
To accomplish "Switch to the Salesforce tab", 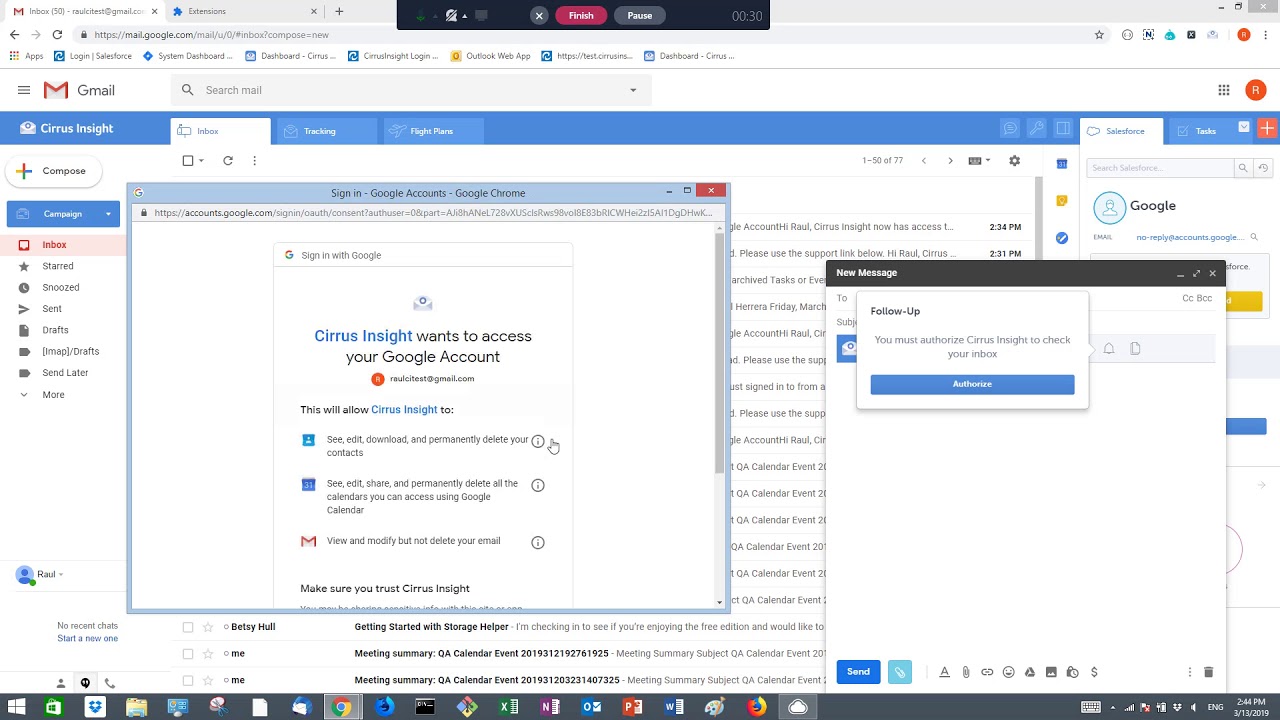I will [x=1122, y=131].
